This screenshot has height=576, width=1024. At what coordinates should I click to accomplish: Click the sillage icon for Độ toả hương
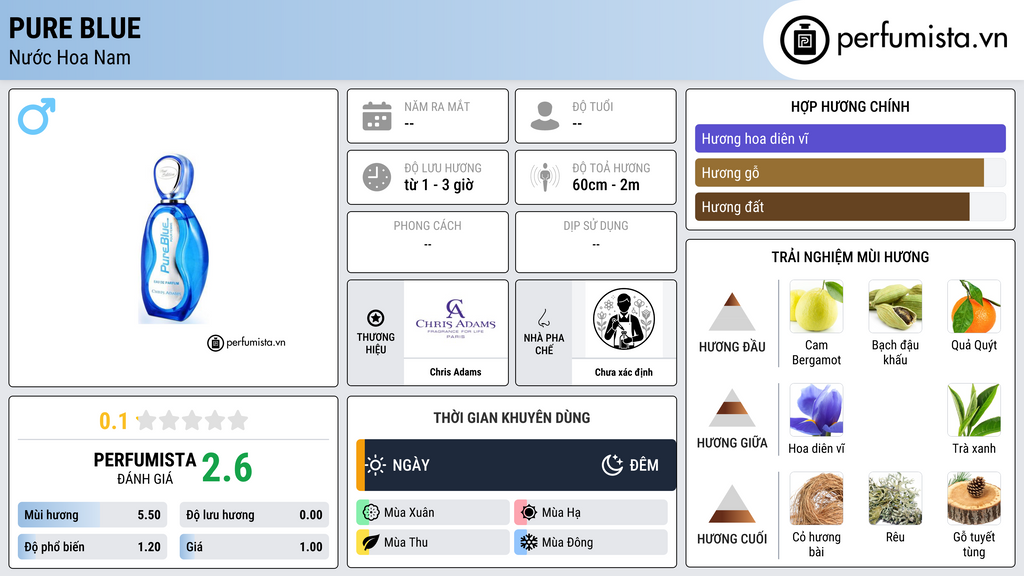tap(545, 177)
